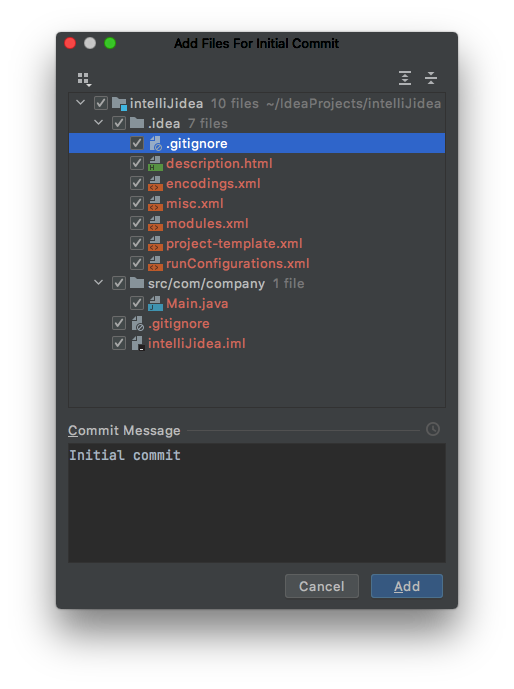The height and width of the screenshot is (689, 514).
Task: Select the src/com/company folder name
Action: (x=206, y=283)
